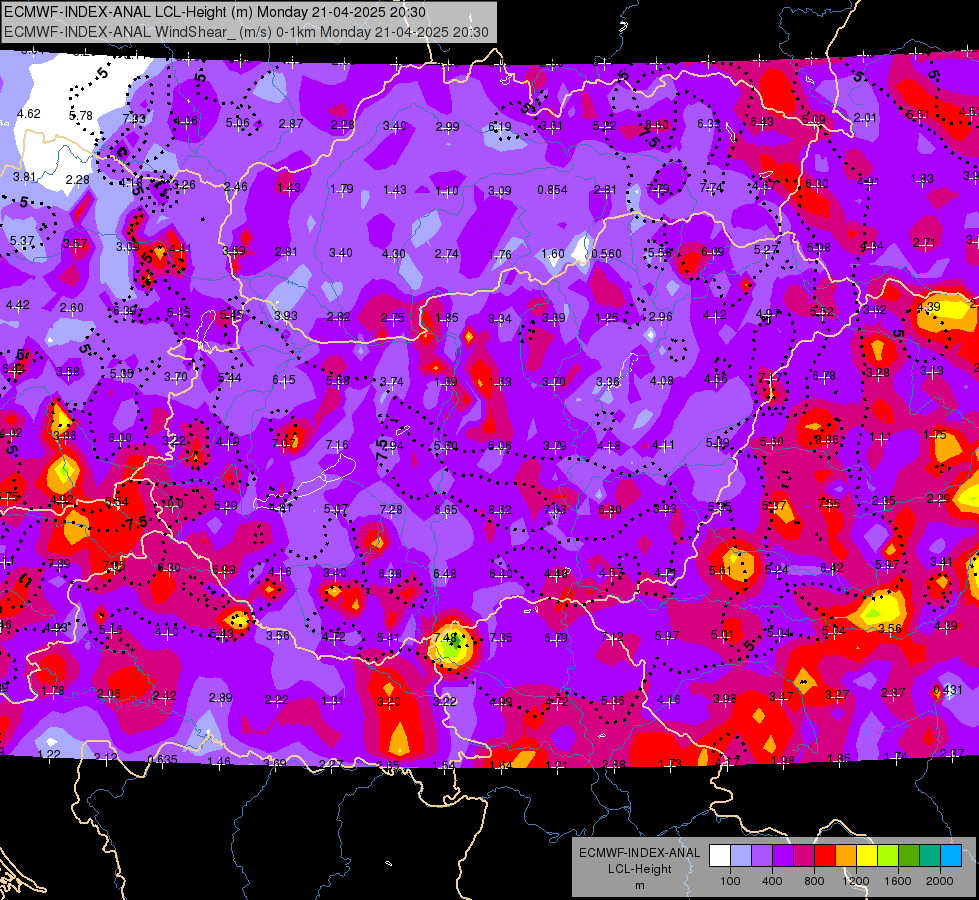Image resolution: width=979 pixels, height=900 pixels.
Task: Click the wind shear value 2.89
Action: [220, 697]
